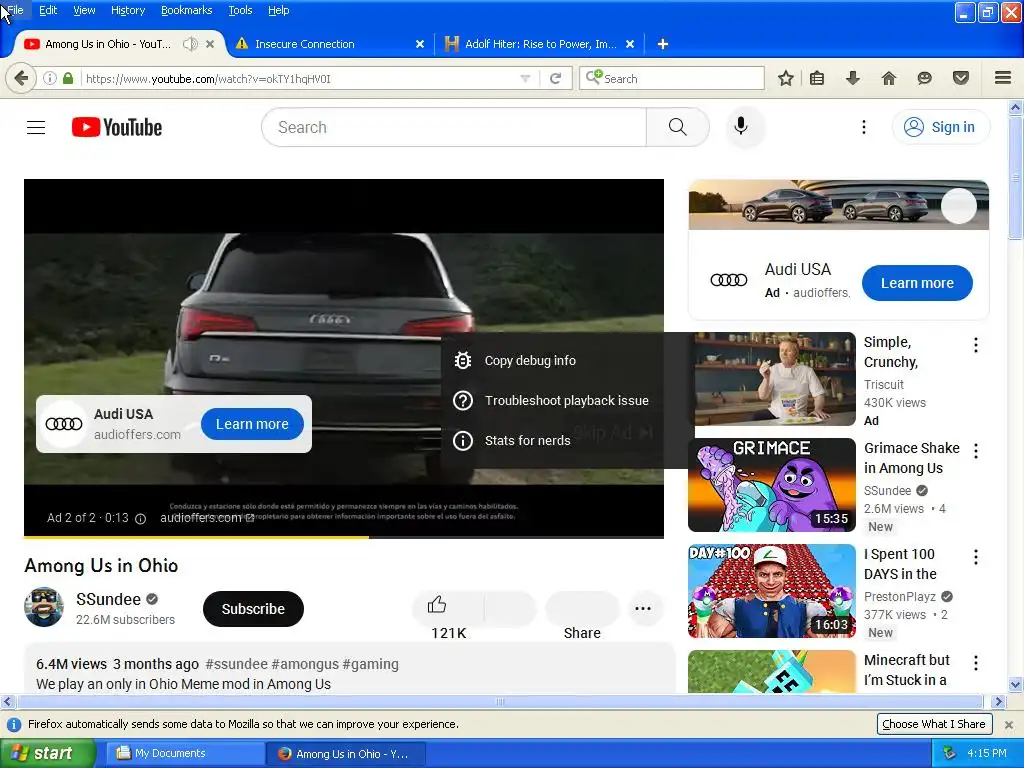Image resolution: width=1024 pixels, height=768 pixels.
Task: Show site information icon in address bar
Action: 50,78
